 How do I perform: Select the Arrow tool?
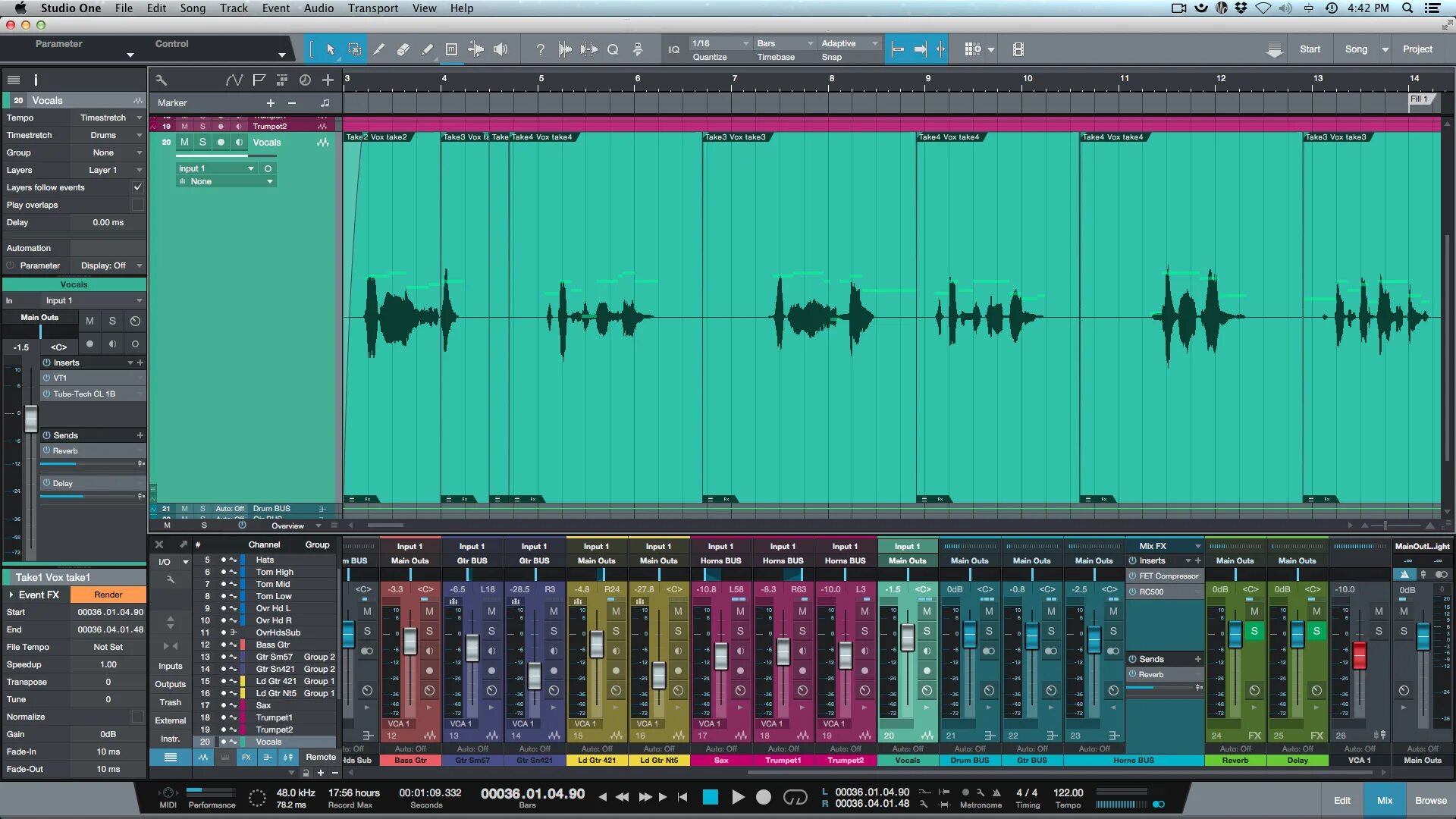[330, 50]
